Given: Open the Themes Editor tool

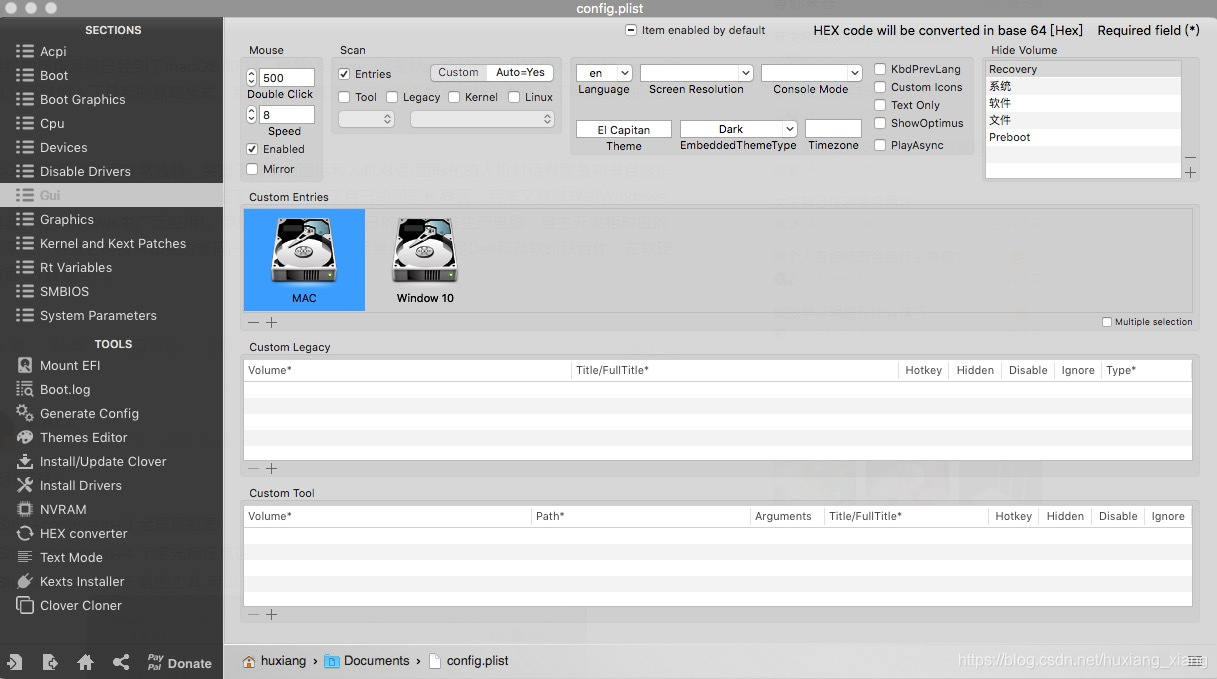Looking at the screenshot, I should point(83,437).
